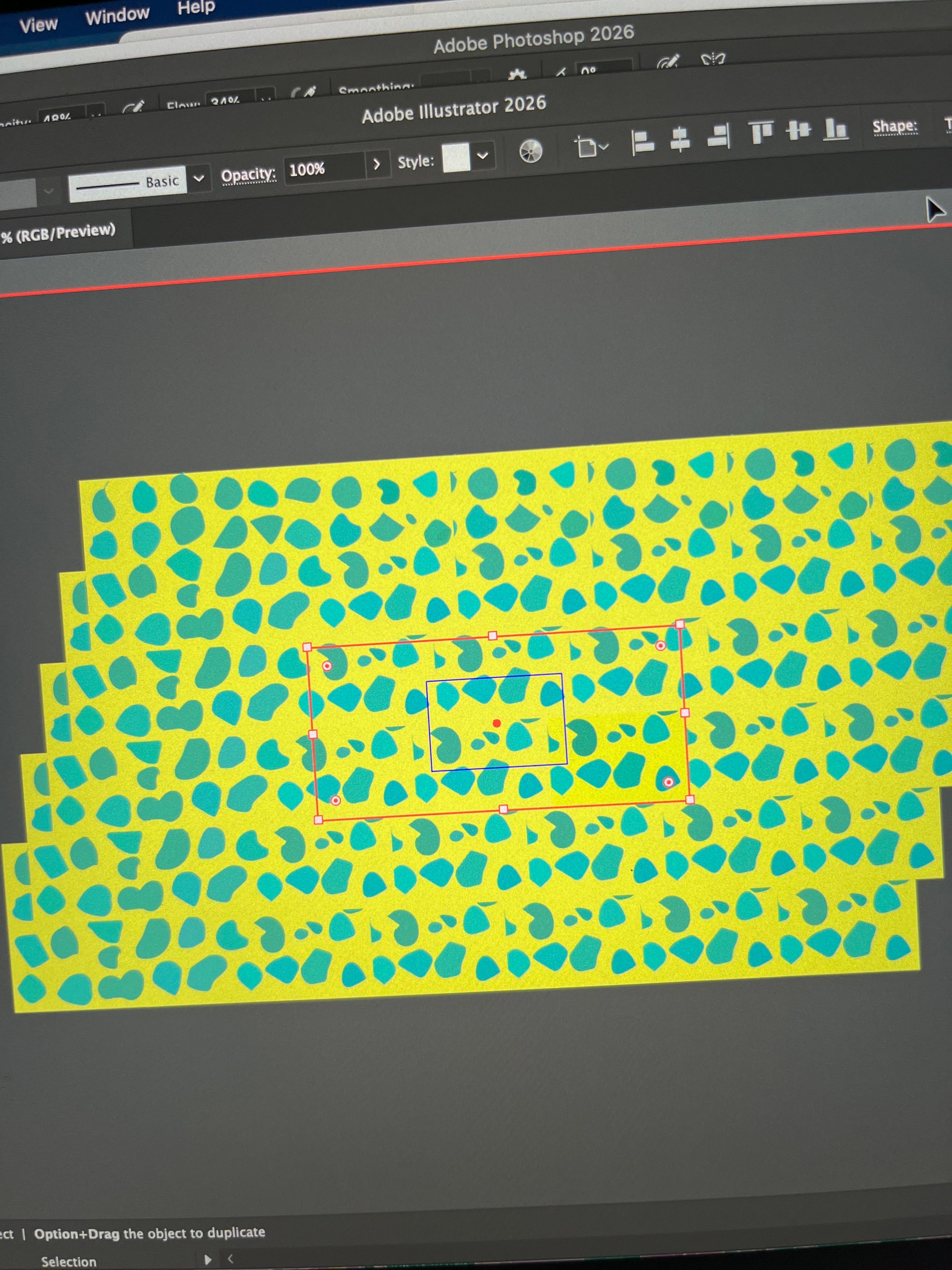Click the bottom-center selection bounding box handle
The image size is (952, 1270).
503,809
